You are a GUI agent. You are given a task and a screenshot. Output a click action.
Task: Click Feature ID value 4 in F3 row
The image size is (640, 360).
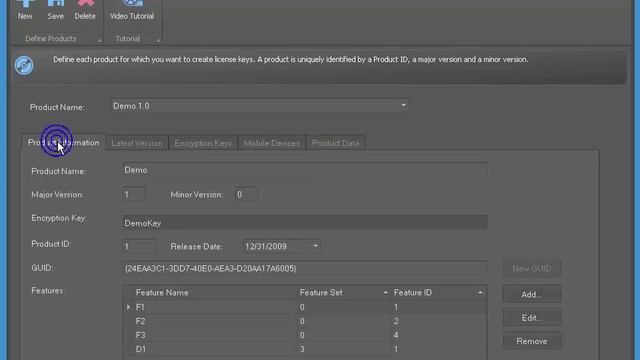tap(396, 335)
